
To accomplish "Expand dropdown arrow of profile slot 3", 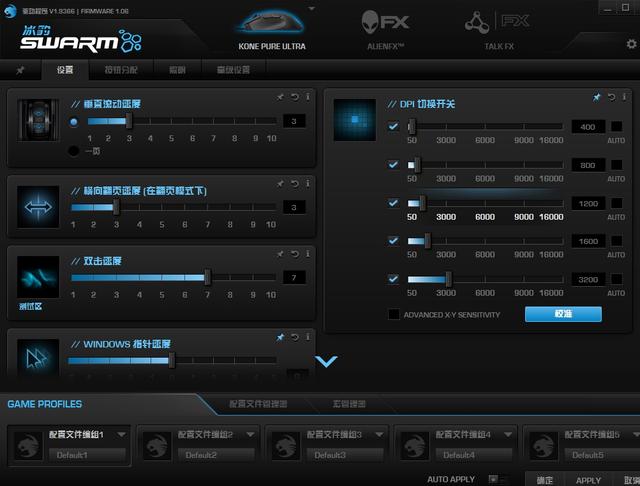I will [x=383, y=435].
